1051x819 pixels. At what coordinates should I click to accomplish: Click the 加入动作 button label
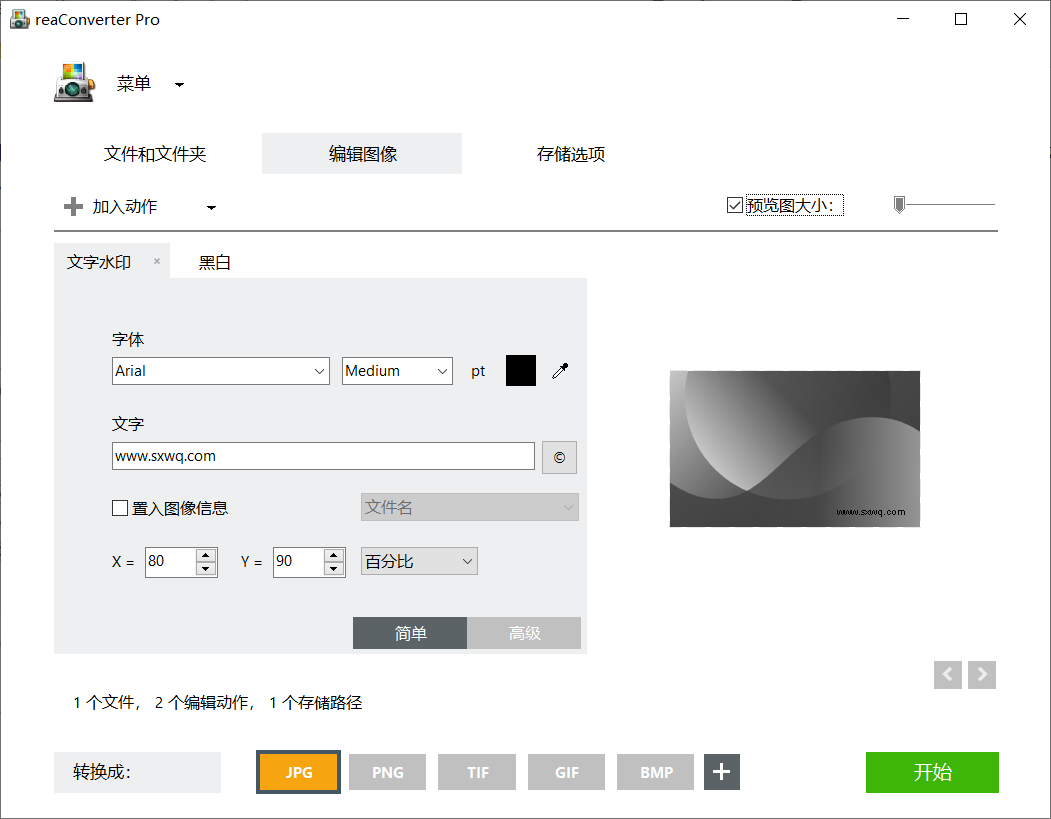coord(125,206)
